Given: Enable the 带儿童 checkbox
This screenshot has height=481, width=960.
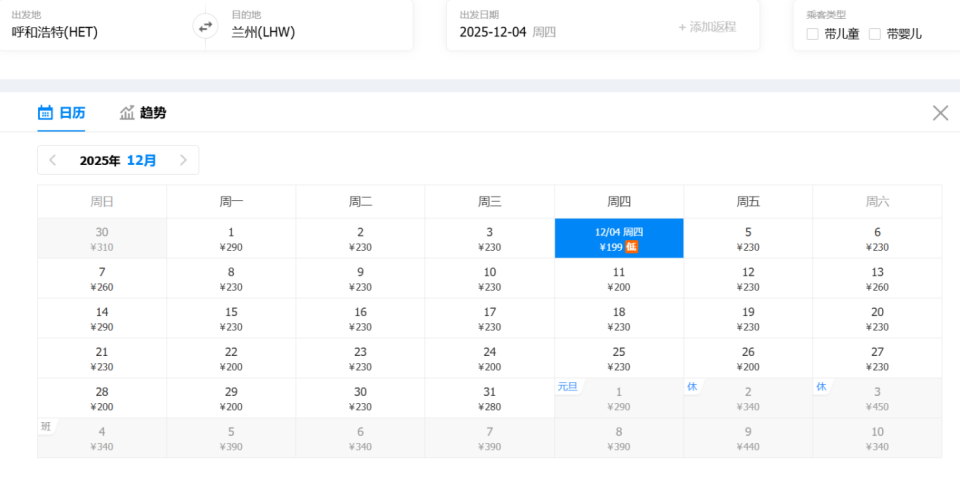Looking at the screenshot, I should 813,34.
